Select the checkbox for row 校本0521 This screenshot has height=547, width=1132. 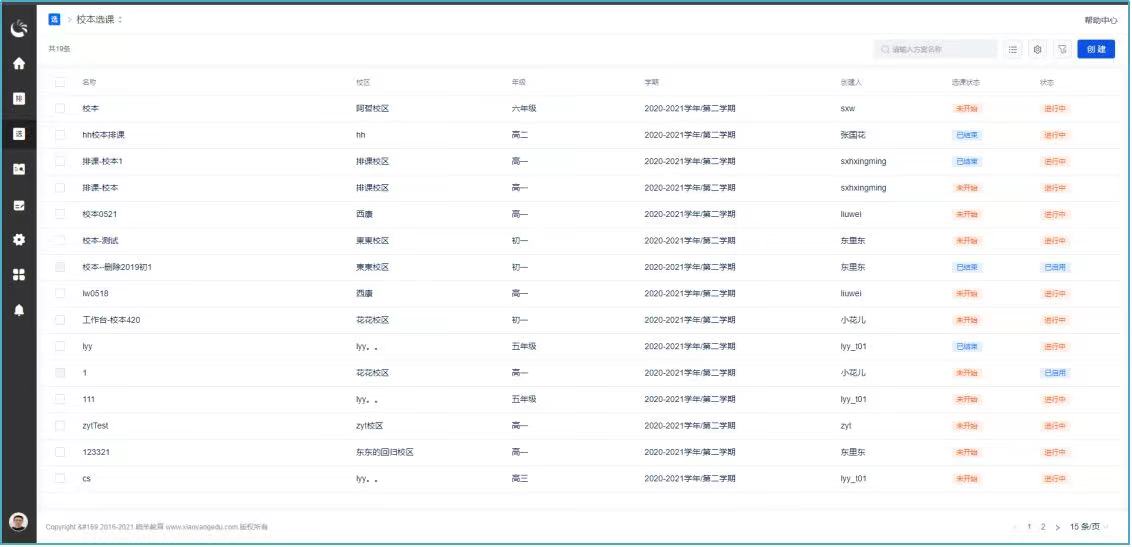click(x=60, y=214)
